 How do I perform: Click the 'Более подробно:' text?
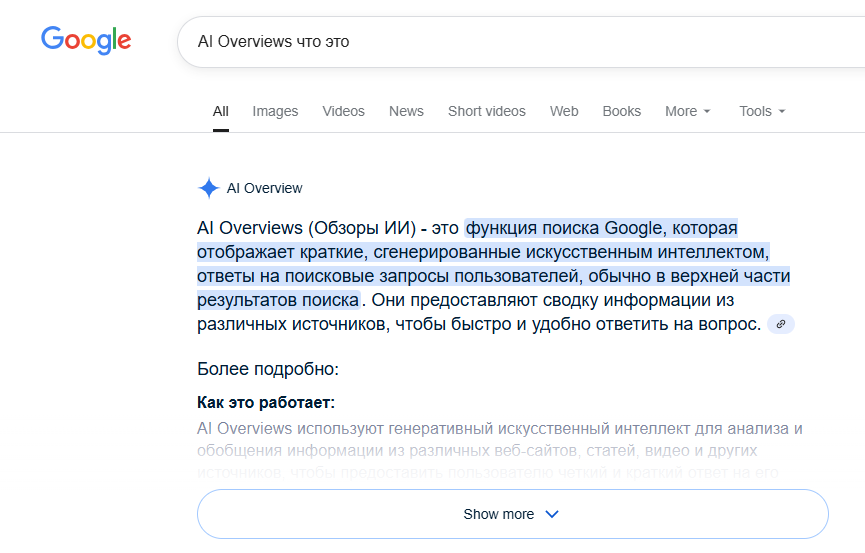(x=268, y=369)
